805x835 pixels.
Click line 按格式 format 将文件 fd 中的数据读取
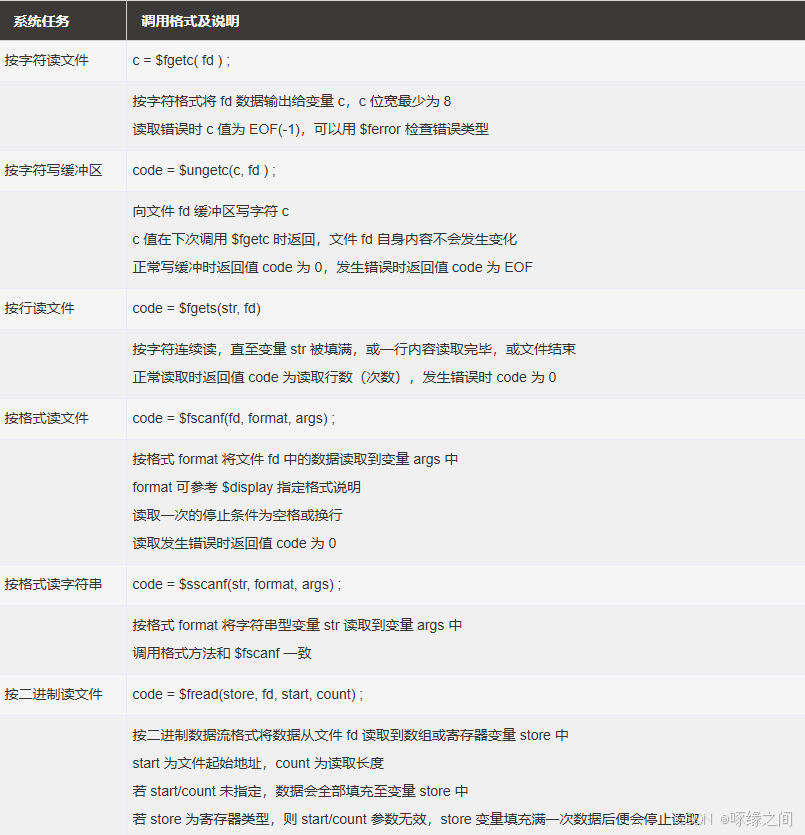295,460
